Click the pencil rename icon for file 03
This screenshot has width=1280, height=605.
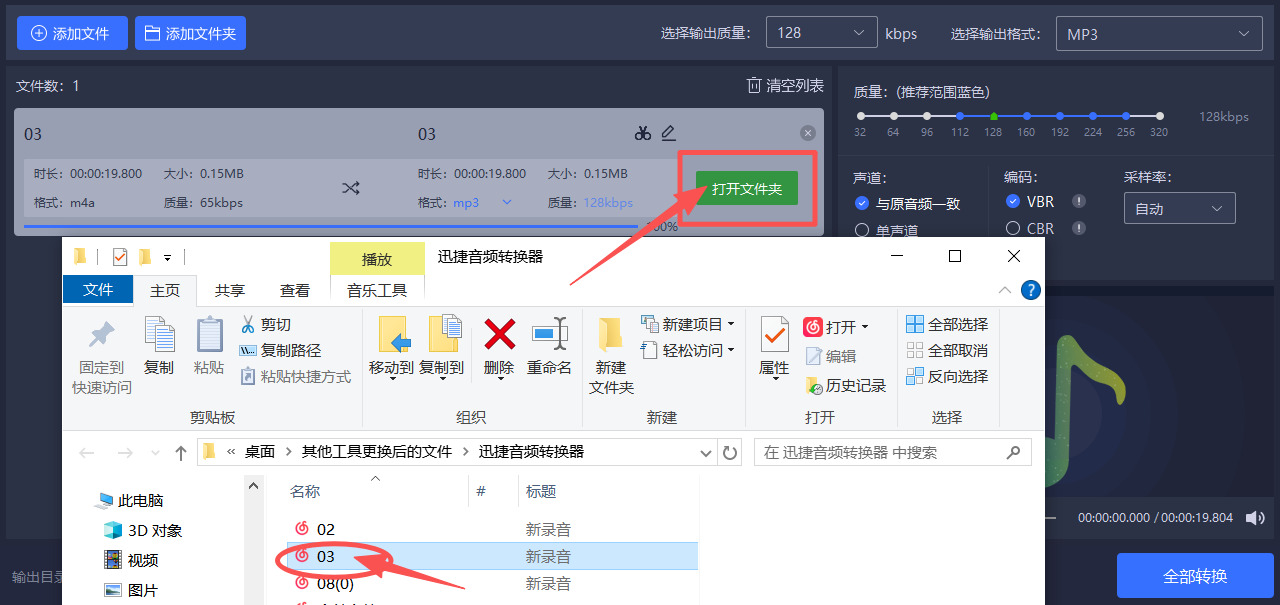point(668,132)
